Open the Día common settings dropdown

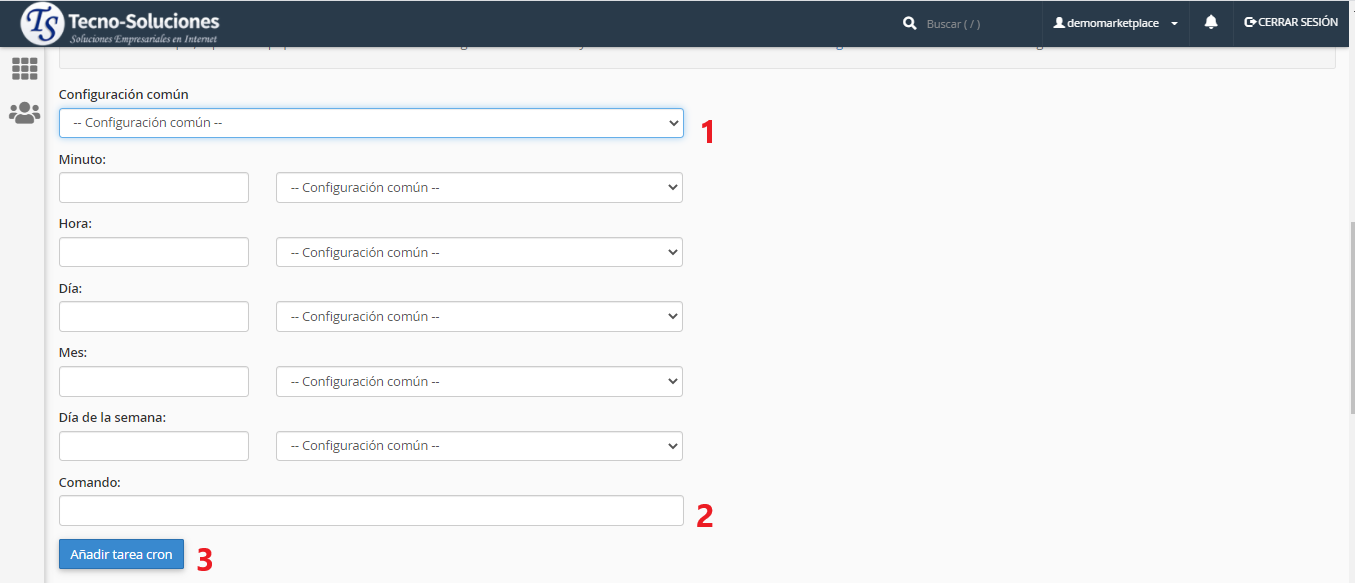tap(479, 317)
